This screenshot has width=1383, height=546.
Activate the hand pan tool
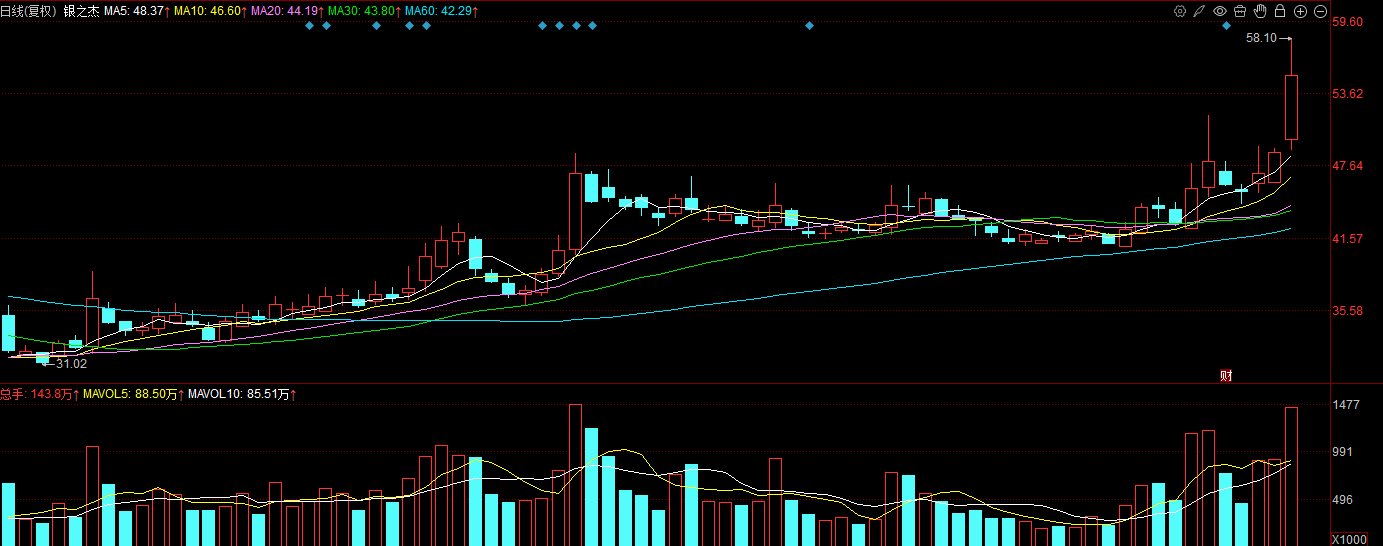(1260, 11)
